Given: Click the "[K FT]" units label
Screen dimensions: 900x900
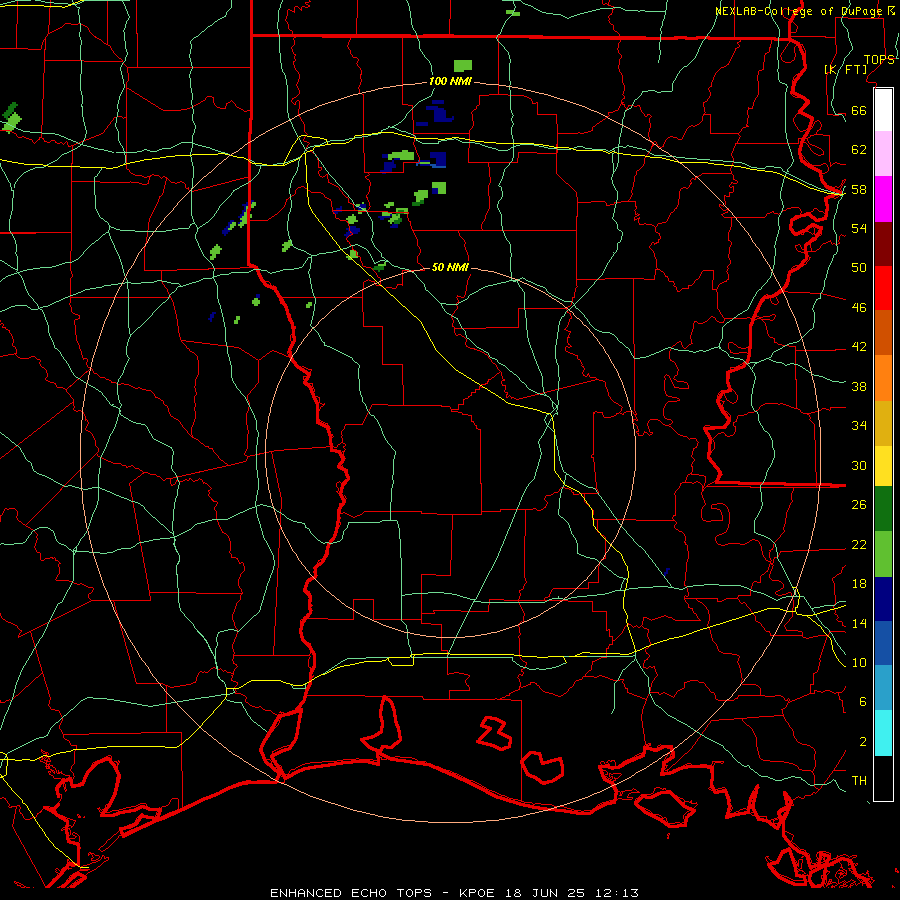Looking at the screenshot, I should click(x=845, y=69).
